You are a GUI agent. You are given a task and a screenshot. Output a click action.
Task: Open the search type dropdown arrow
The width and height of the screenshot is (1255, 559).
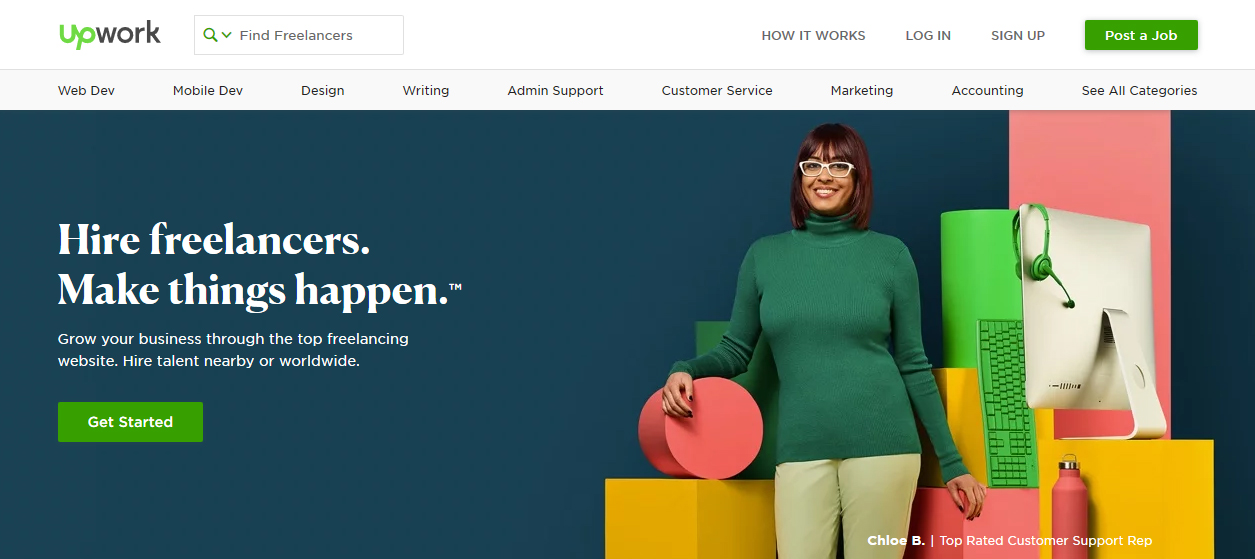tap(227, 35)
